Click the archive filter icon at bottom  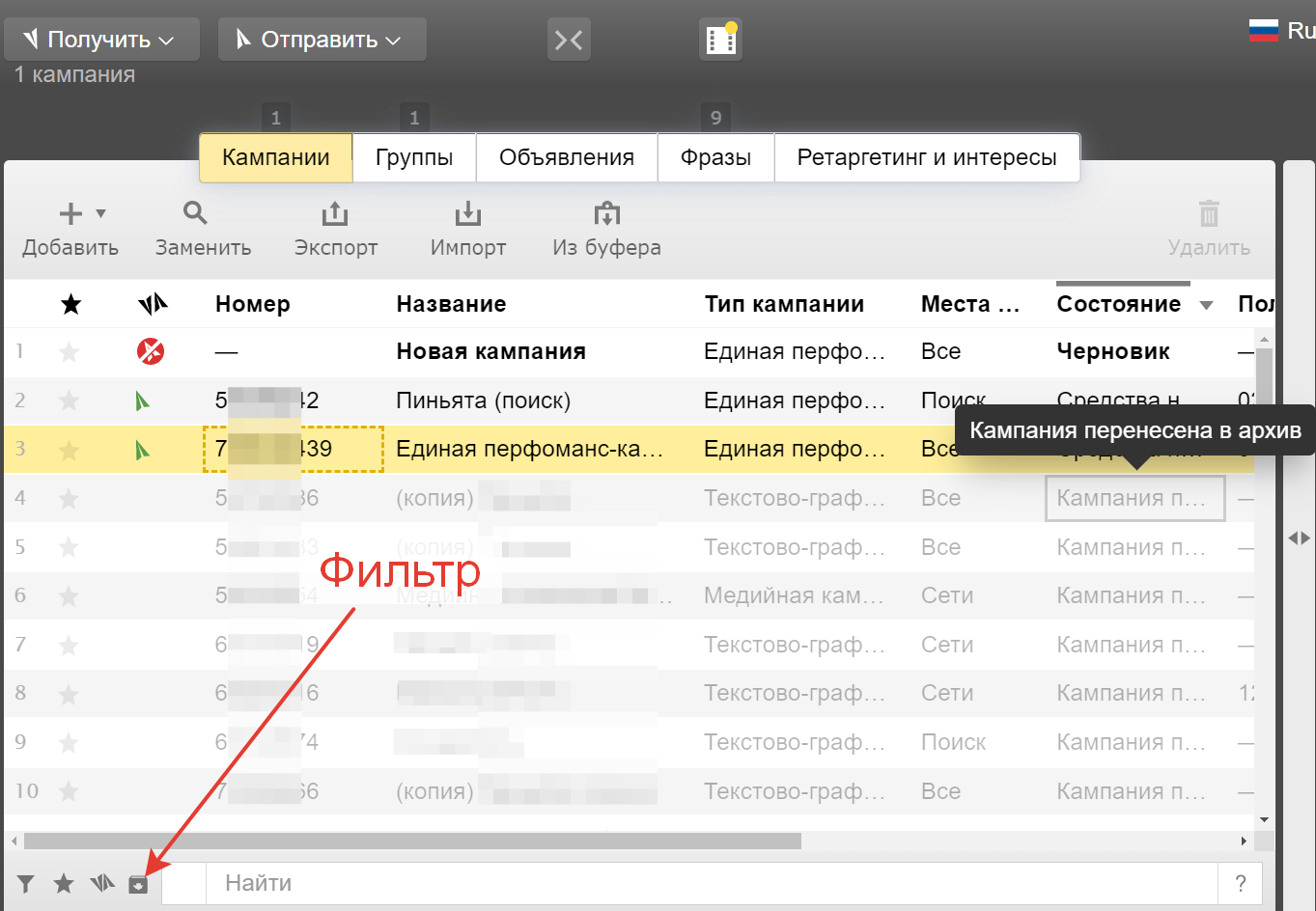pos(138,884)
